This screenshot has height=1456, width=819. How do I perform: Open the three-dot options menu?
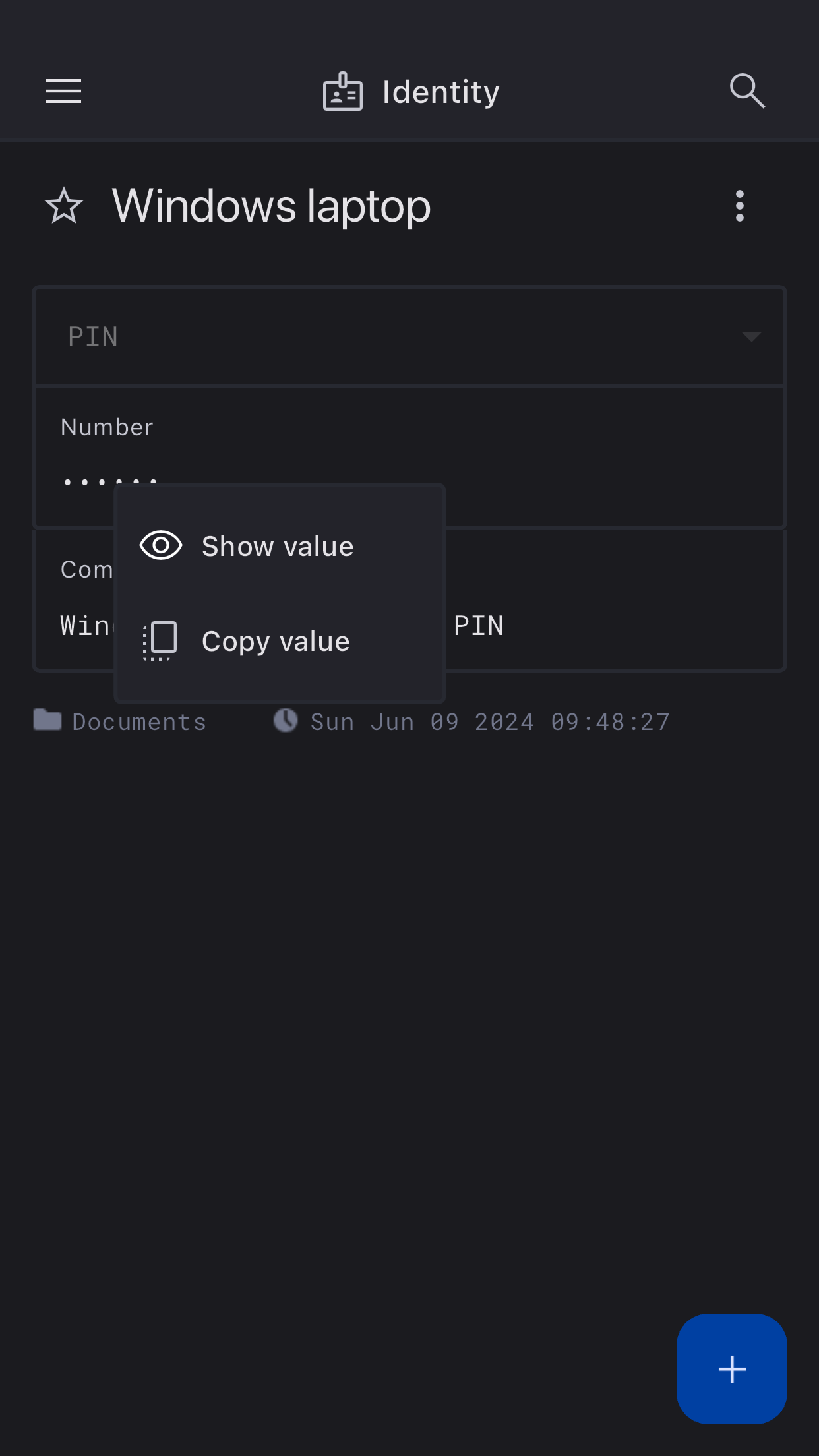click(x=740, y=206)
